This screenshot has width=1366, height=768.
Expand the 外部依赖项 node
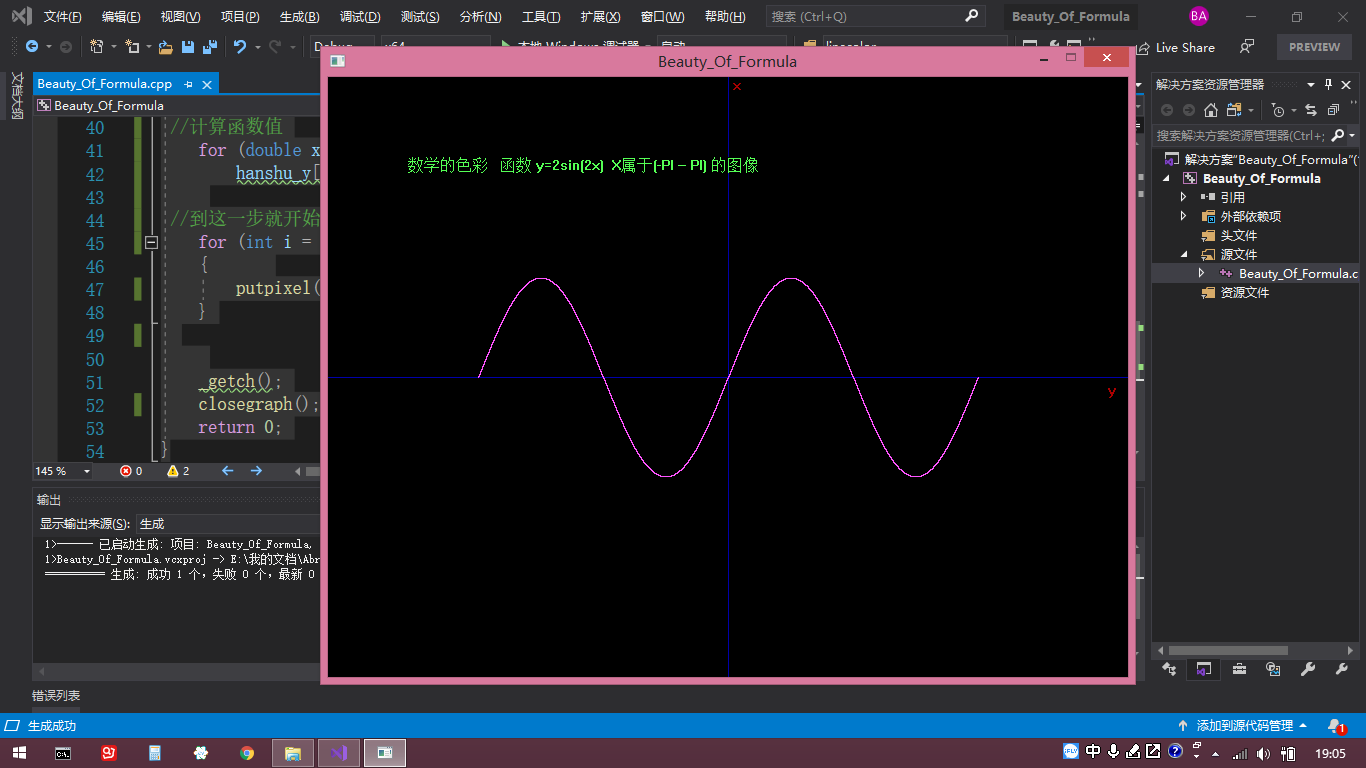1184,216
